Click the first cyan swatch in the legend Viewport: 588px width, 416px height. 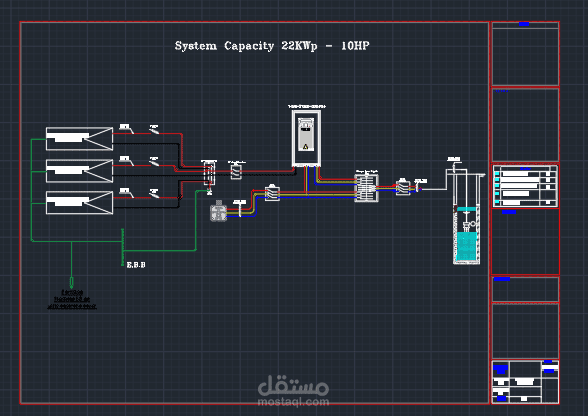(x=496, y=174)
